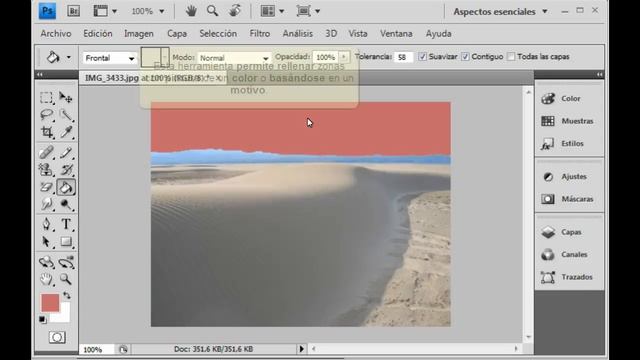The image size is (640, 360).
Task: Select the Magic Wand tool
Action: 66,115
